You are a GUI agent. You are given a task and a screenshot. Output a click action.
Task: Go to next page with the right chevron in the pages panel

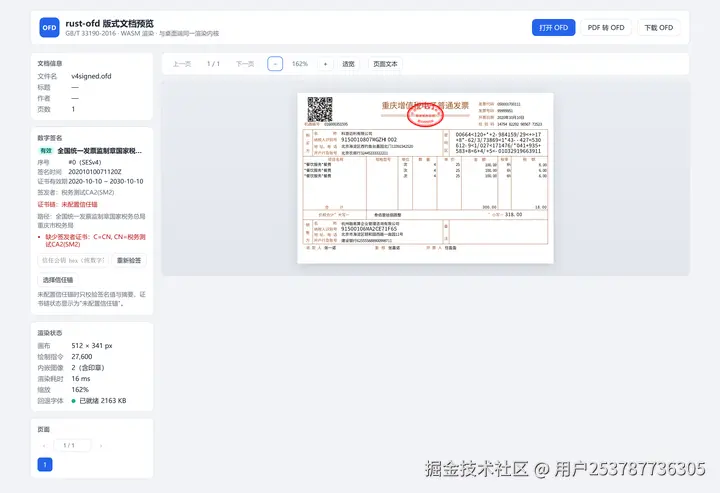(x=101, y=445)
